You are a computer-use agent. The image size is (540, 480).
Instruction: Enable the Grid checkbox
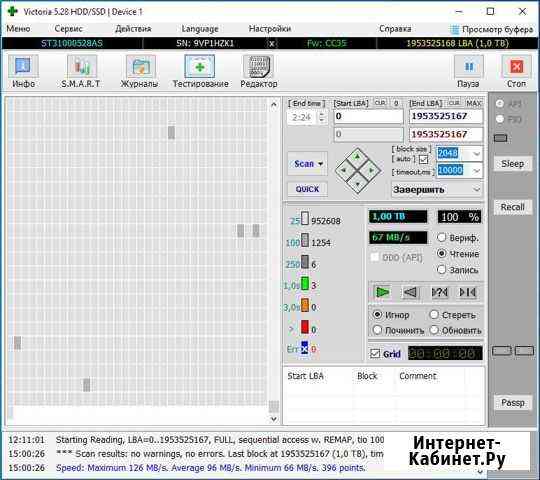pos(375,354)
